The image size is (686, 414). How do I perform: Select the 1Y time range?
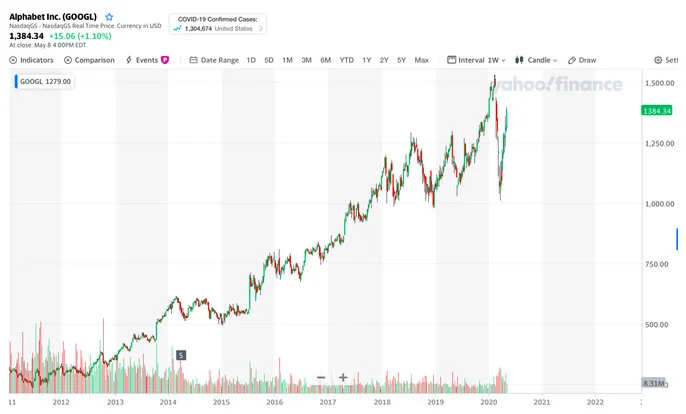367,60
